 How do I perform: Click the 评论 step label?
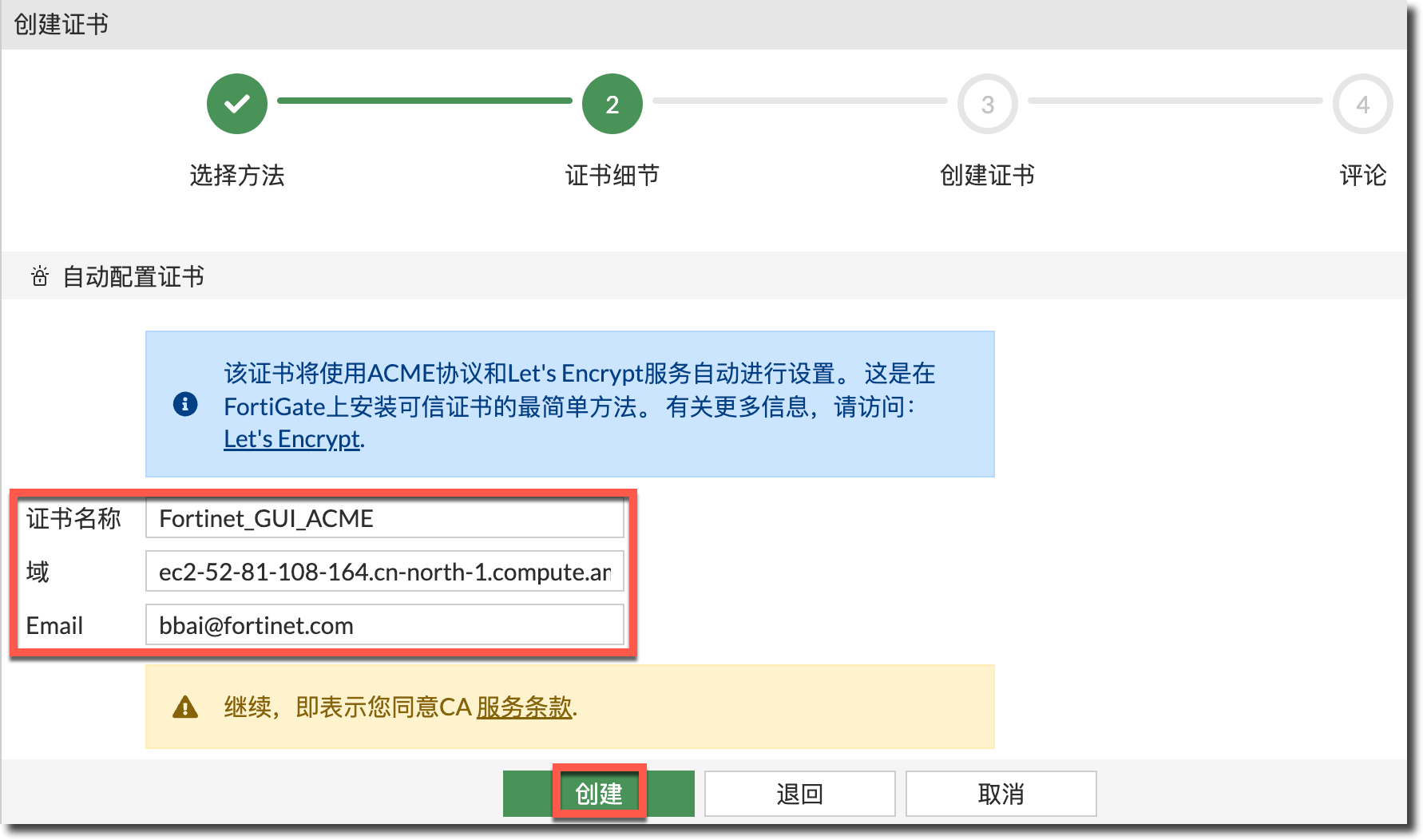click(1362, 175)
